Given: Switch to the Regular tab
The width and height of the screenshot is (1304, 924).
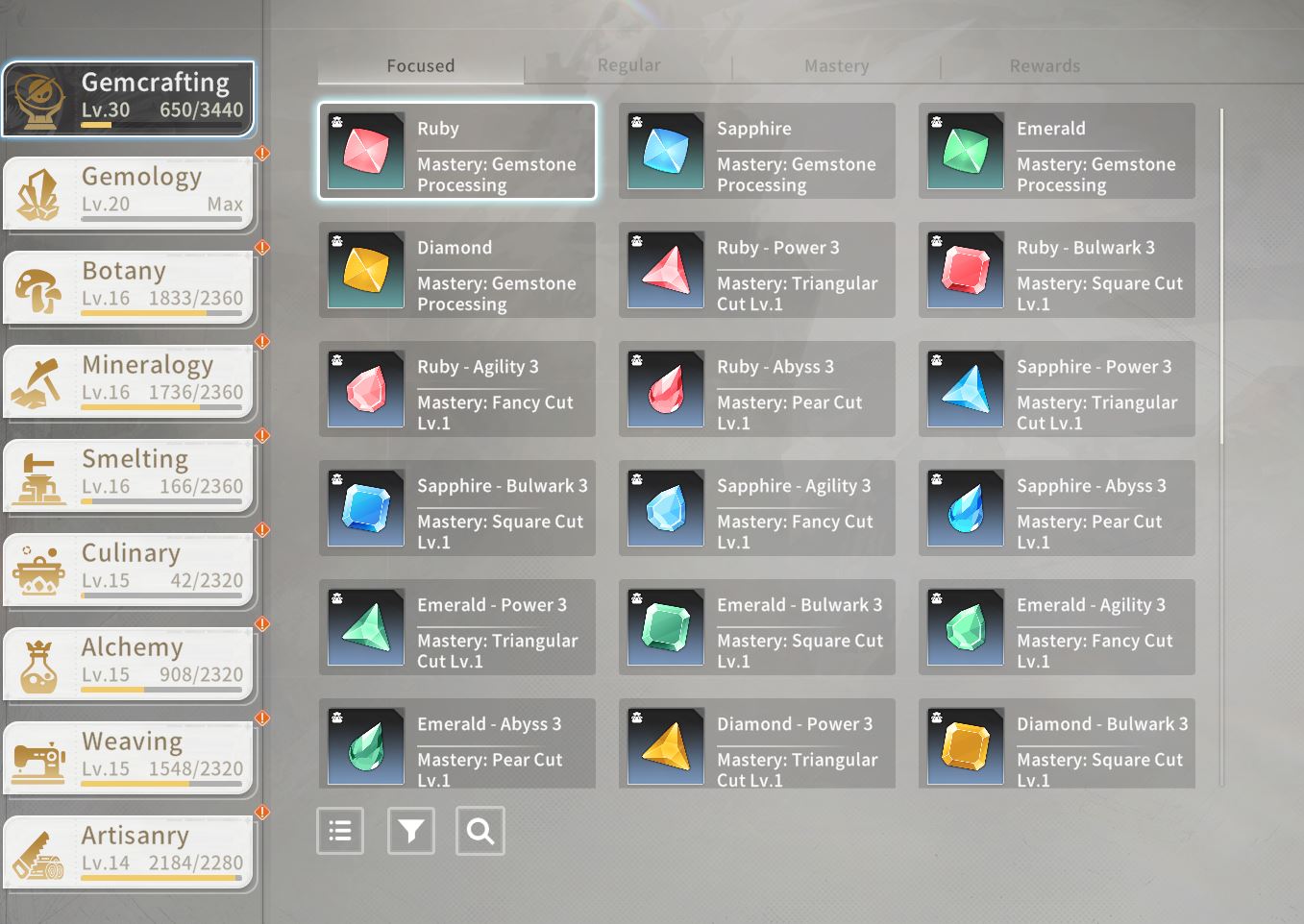Looking at the screenshot, I should [628, 65].
